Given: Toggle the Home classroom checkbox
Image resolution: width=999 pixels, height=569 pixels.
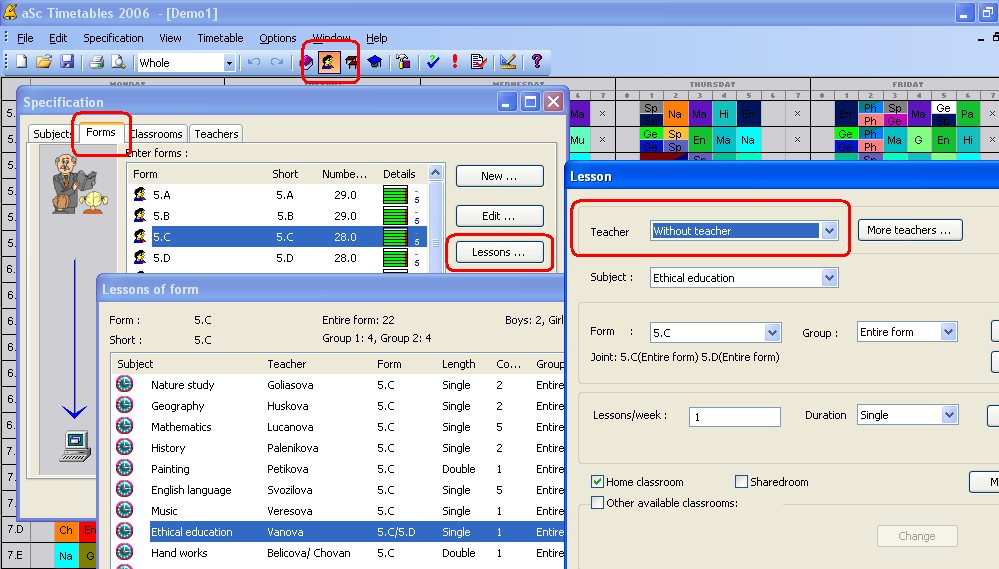Looking at the screenshot, I should coord(598,482).
